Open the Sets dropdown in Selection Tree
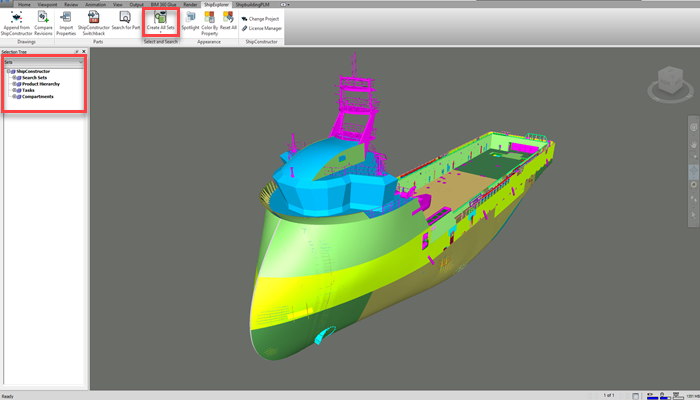This screenshot has width=700, height=400. tap(80, 62)
